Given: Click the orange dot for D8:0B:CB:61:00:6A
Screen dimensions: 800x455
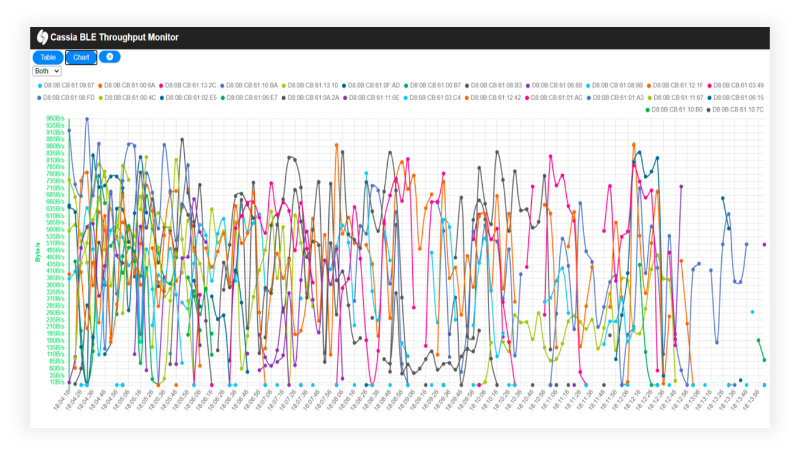Looking at the screenshot, I should pos(101,86).
